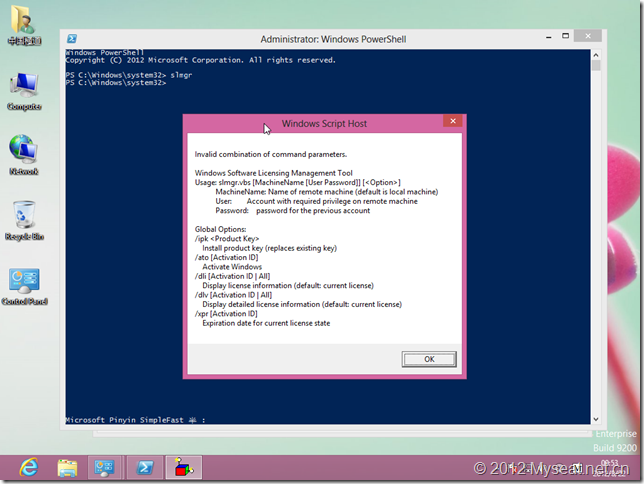Open Control Panel taskbar button
The image size is (644, 484).
click(104, 468)
